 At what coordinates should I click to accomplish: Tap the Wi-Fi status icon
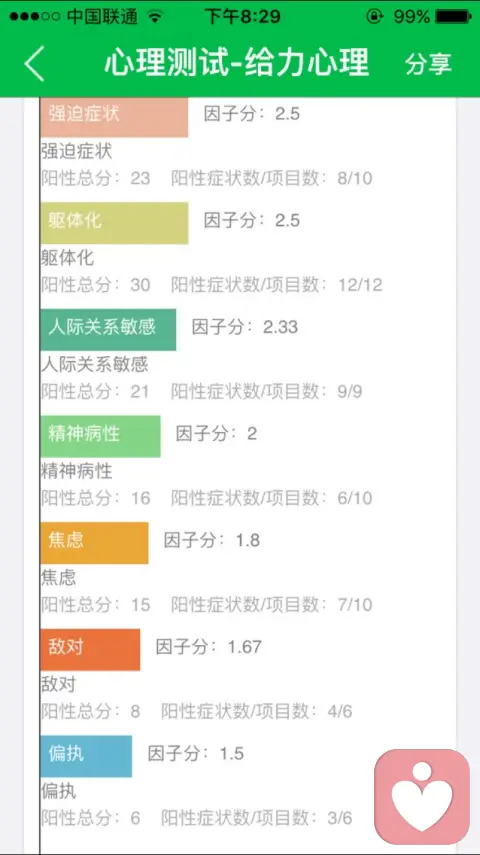click(x=155, y=16)
